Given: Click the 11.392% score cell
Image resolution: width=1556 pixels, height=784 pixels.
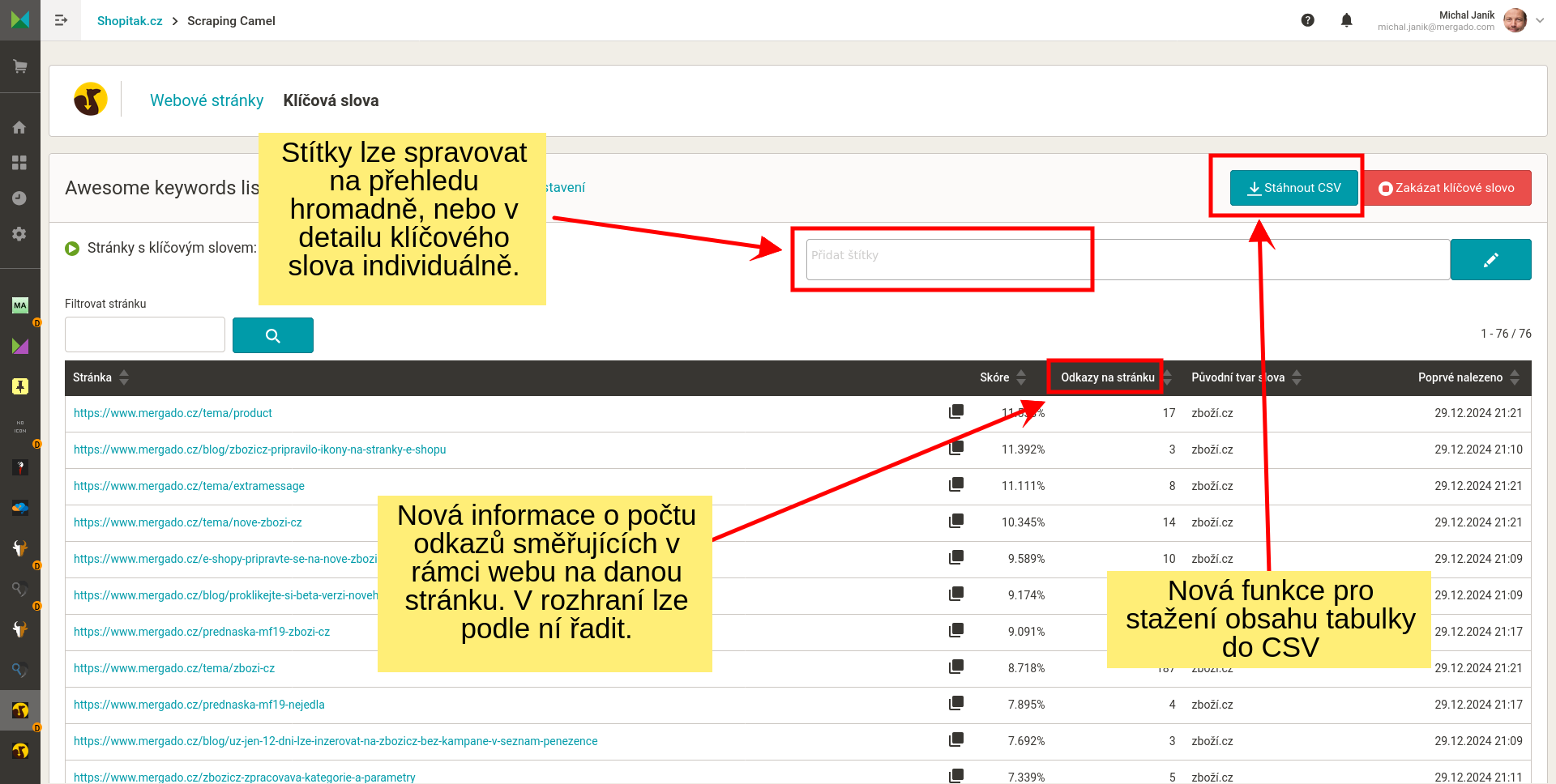Looking at the screenshot, I should [1023, 450].
